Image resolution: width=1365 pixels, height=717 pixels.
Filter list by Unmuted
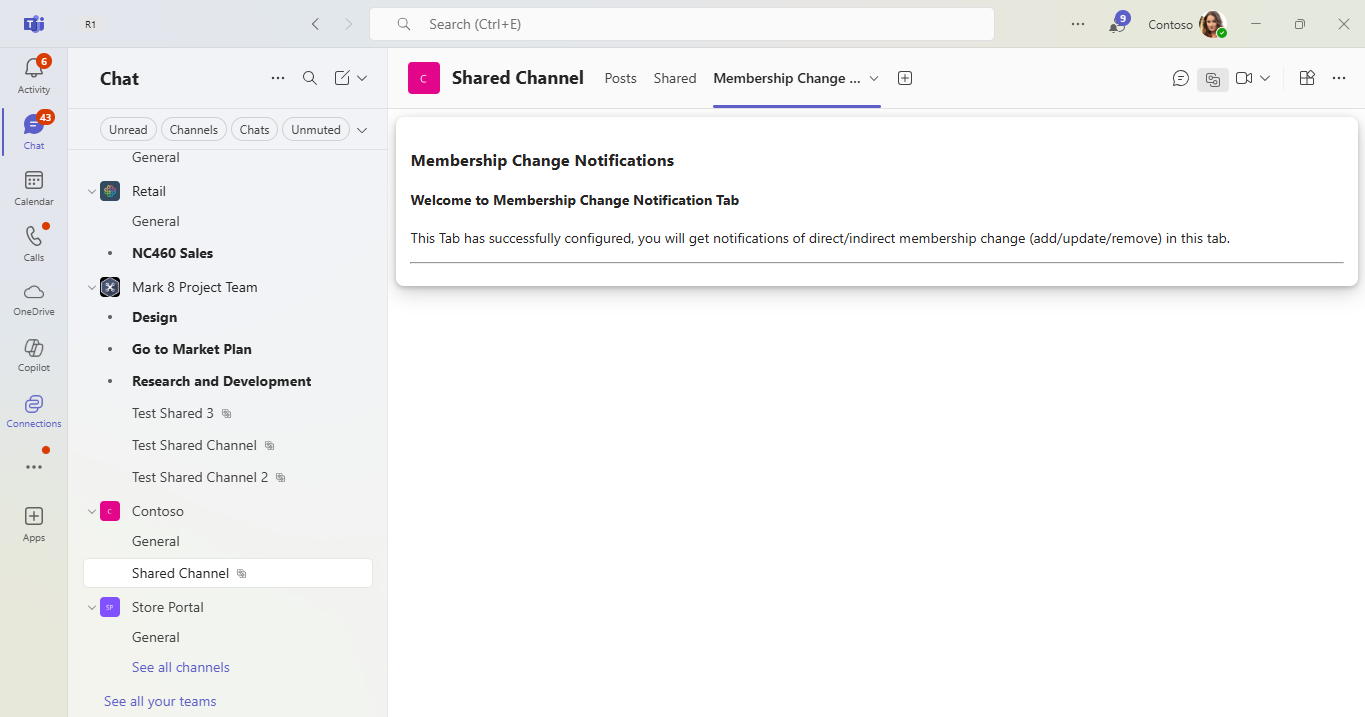pos(316,129)
